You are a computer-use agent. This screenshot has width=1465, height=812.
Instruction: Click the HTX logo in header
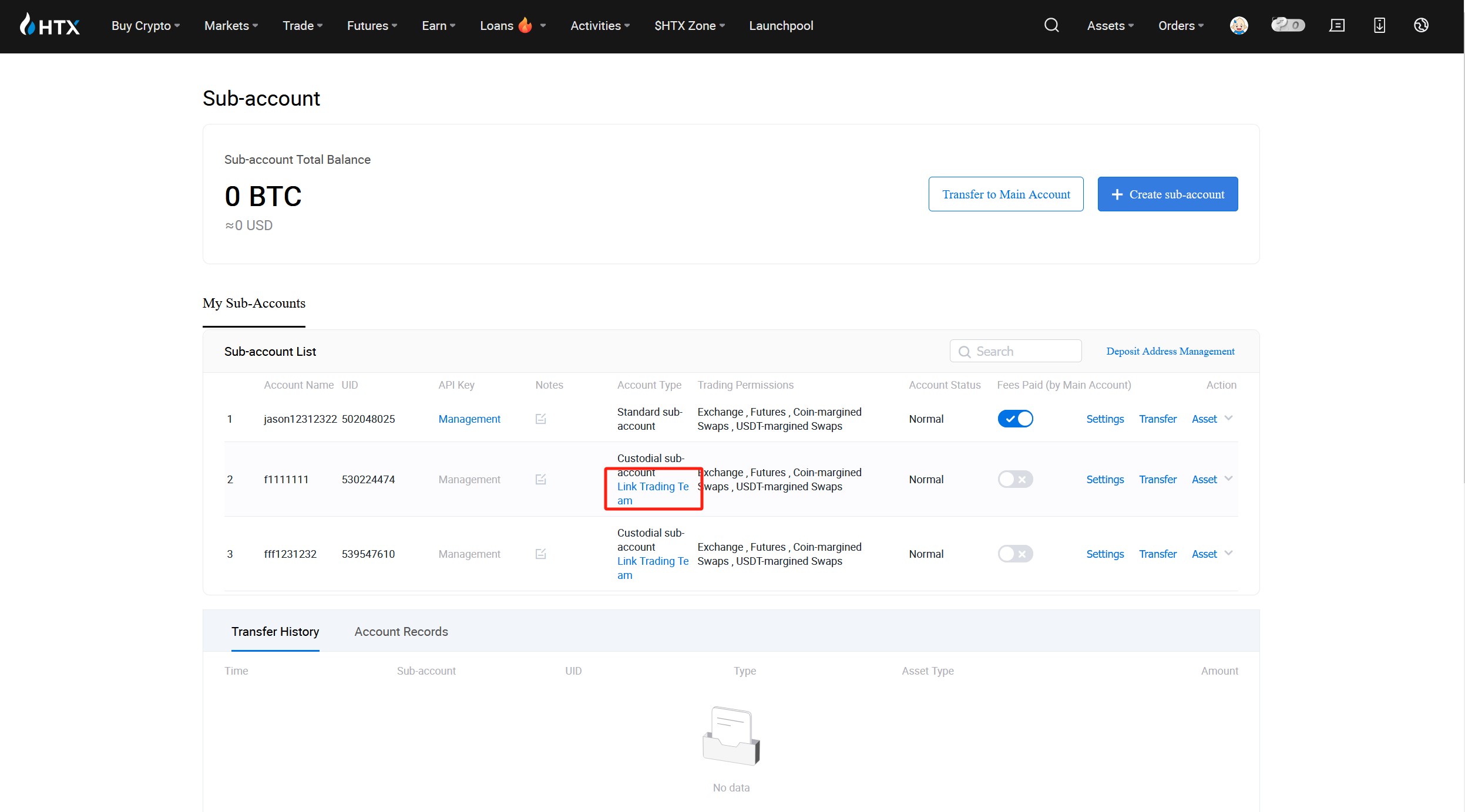pos(50,26)
